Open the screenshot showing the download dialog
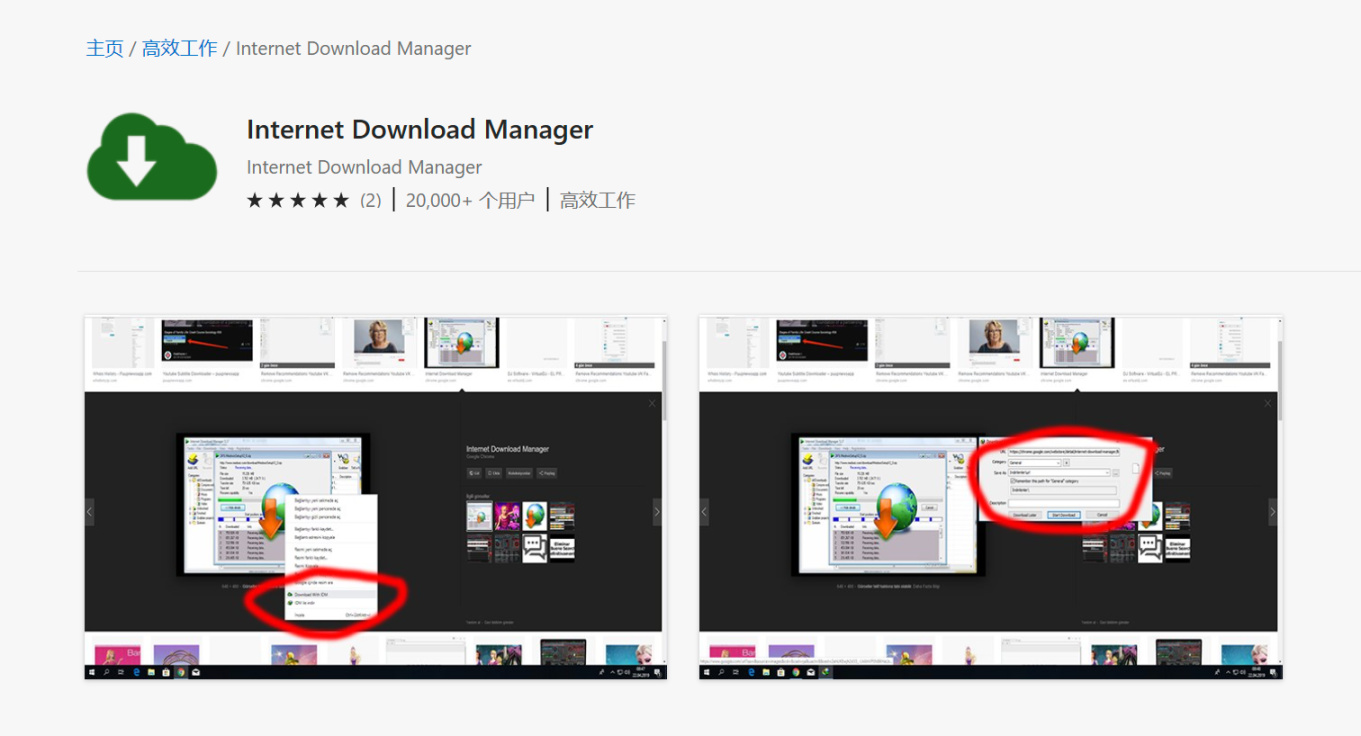The height and width of the screenshot is (736, 1361). [x=990, y=498]
